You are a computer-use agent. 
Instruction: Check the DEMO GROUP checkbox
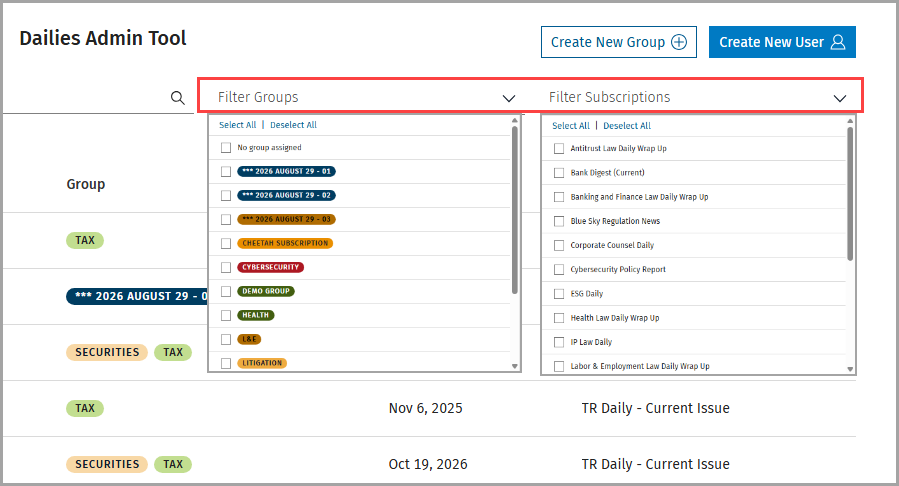(226, 292)
